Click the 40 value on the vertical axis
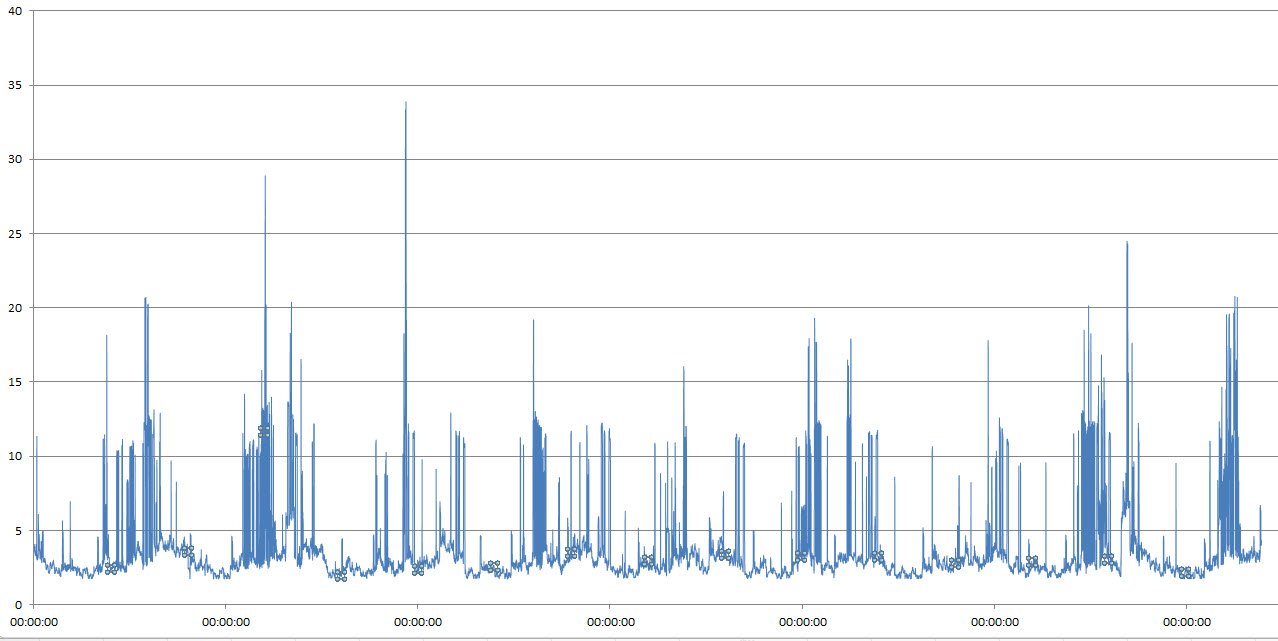 coord(15,11)
